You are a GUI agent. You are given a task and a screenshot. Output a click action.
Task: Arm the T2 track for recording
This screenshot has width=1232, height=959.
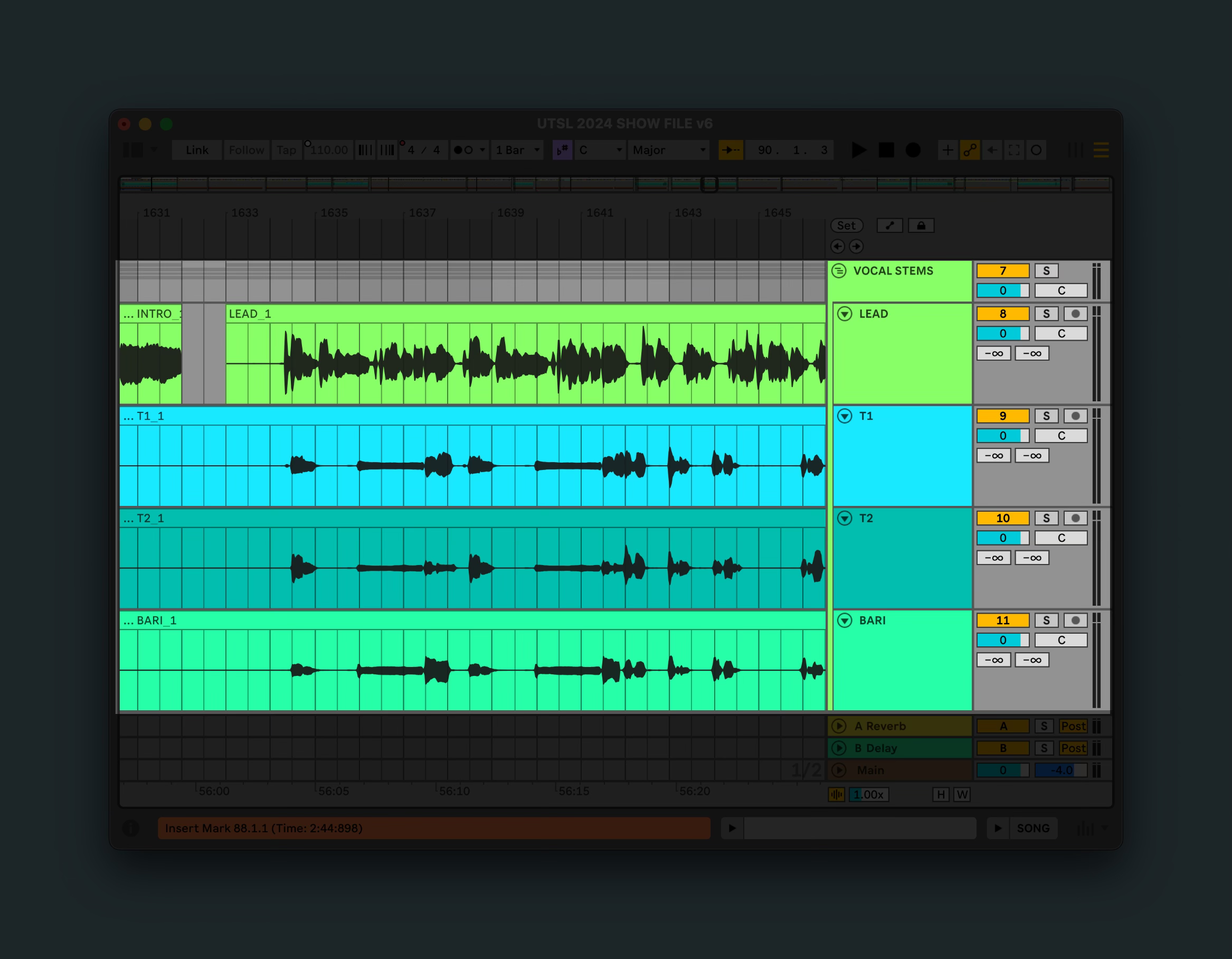point(1075,518)
